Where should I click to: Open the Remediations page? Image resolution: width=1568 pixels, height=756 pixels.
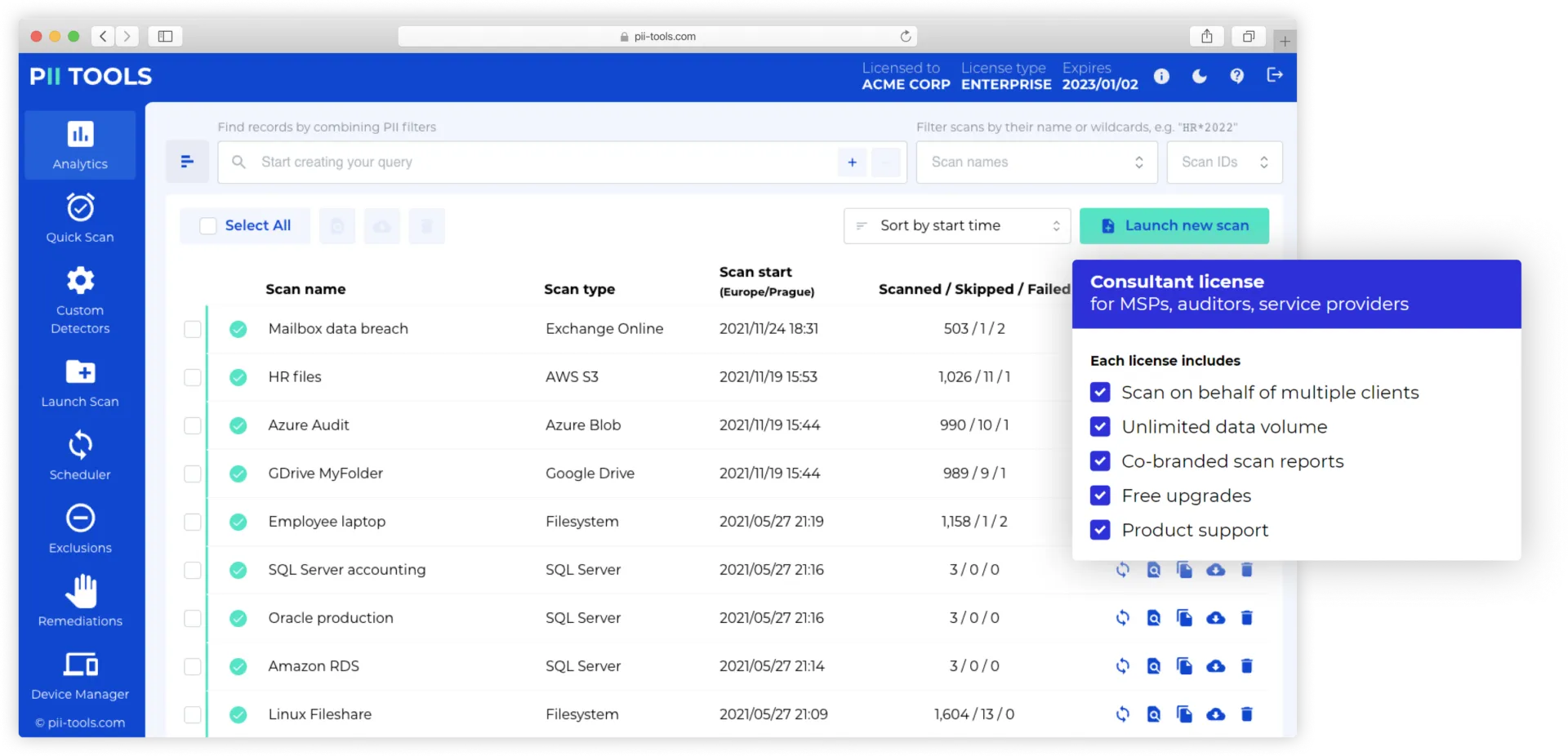[80, 602]
